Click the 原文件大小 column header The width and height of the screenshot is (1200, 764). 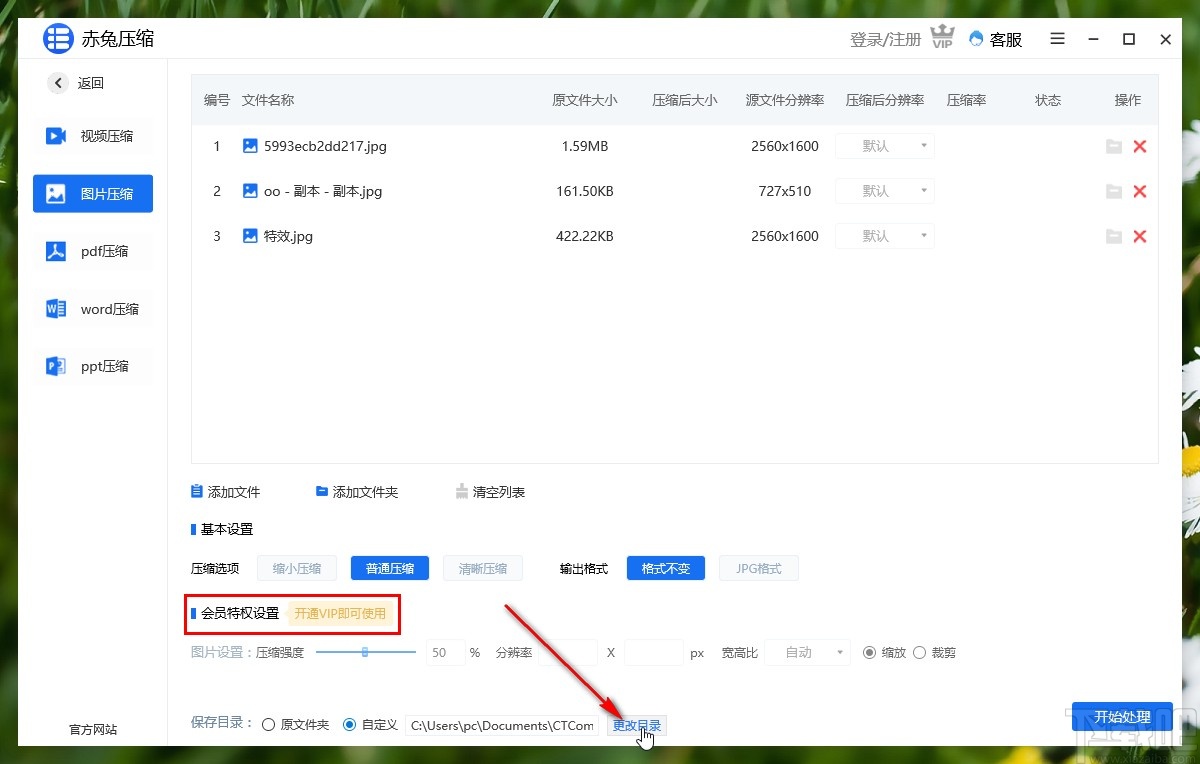click(585, 100)
